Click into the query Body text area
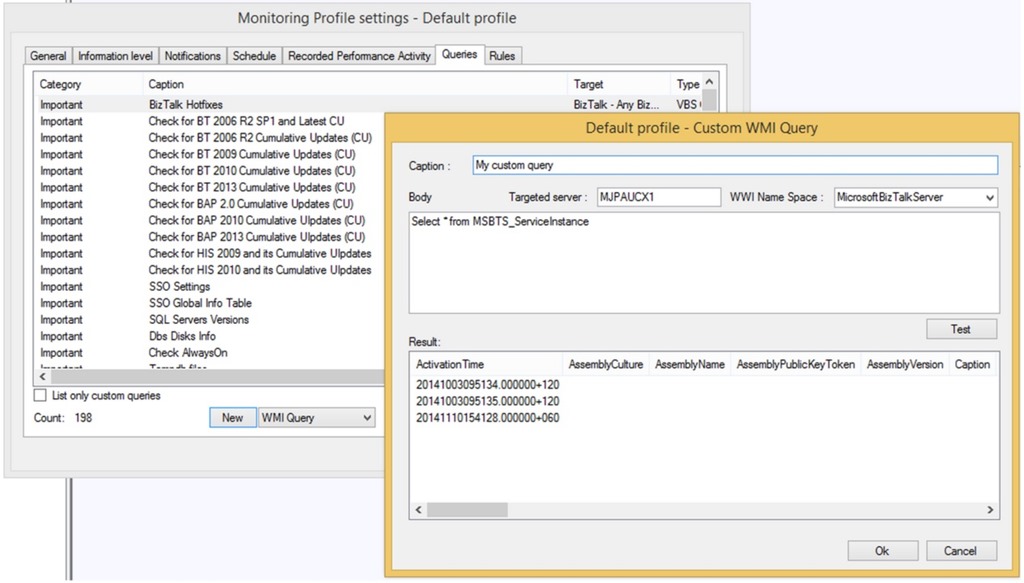 [704, 262]
